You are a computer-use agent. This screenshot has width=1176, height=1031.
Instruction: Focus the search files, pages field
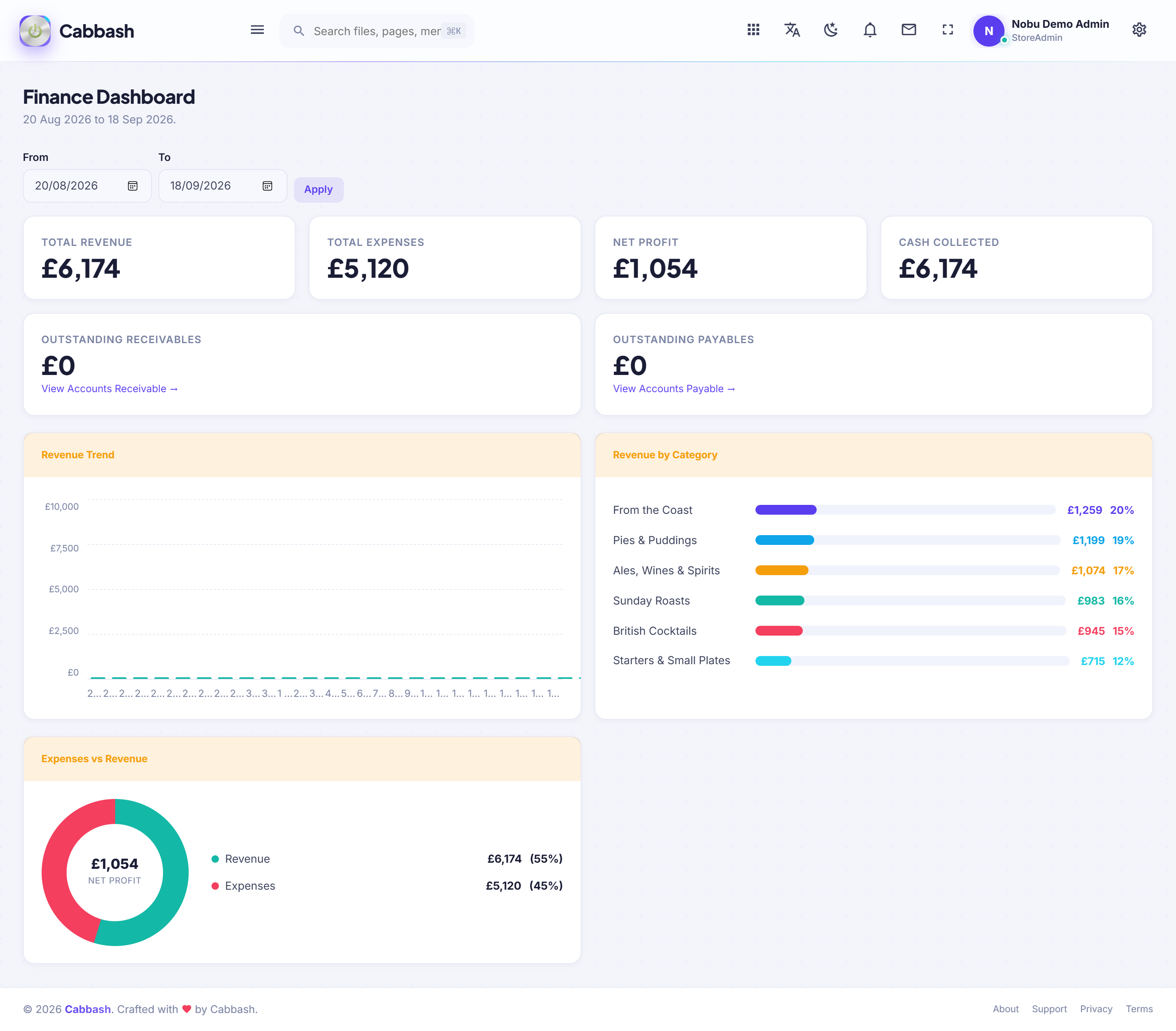coord(376,31)
